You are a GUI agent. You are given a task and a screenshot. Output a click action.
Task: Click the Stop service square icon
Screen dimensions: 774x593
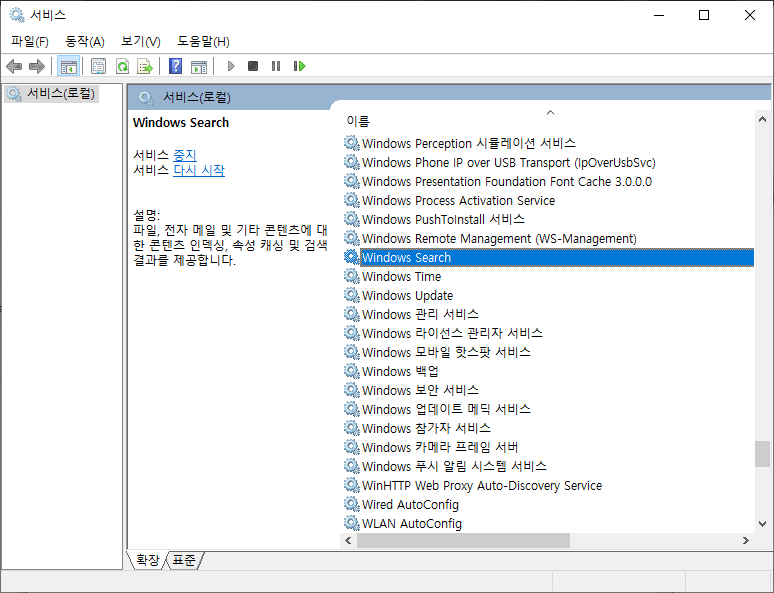tap(253, 66)
